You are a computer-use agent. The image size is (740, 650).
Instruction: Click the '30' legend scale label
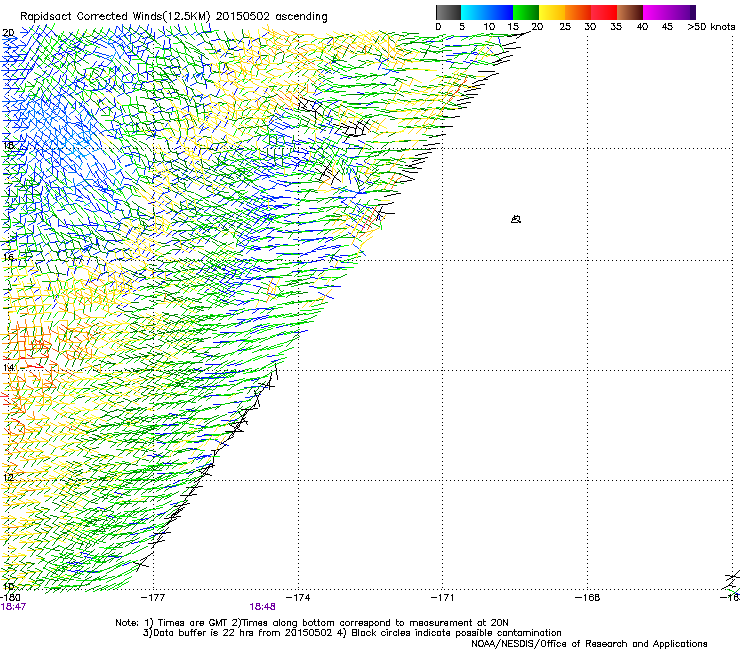pos(590,27)
